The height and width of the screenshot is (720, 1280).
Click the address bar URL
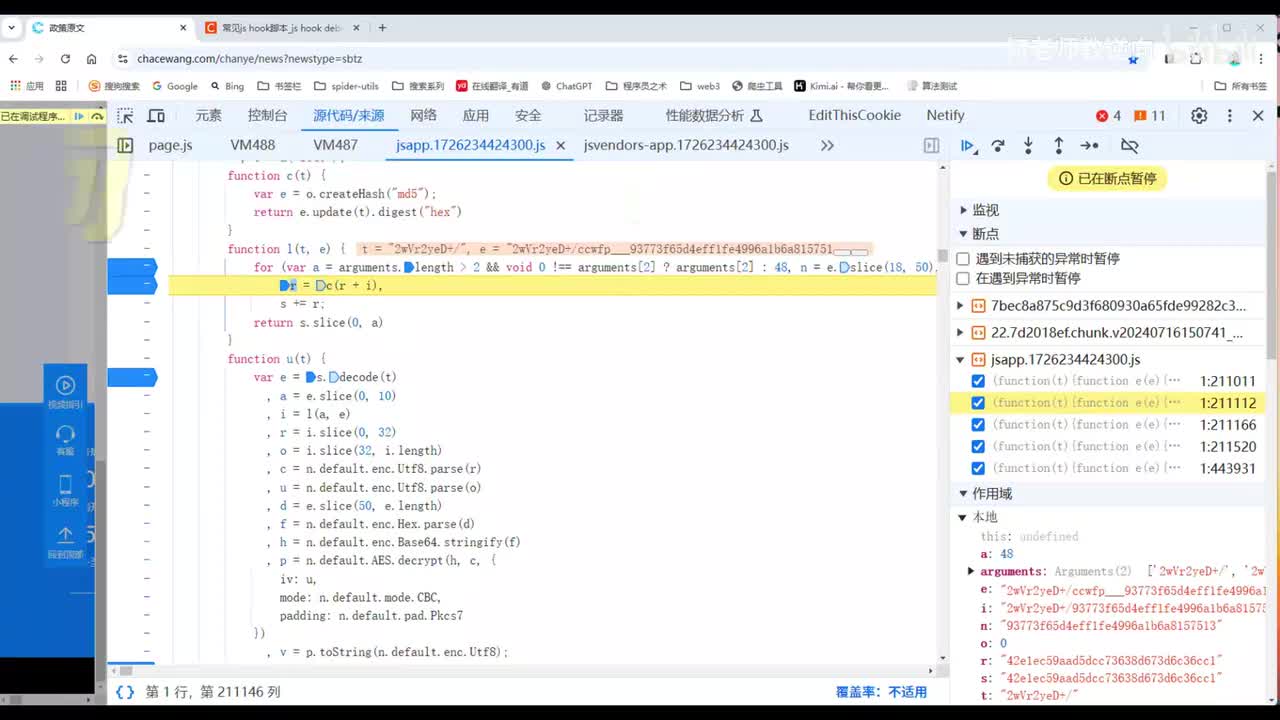point(250,59)
